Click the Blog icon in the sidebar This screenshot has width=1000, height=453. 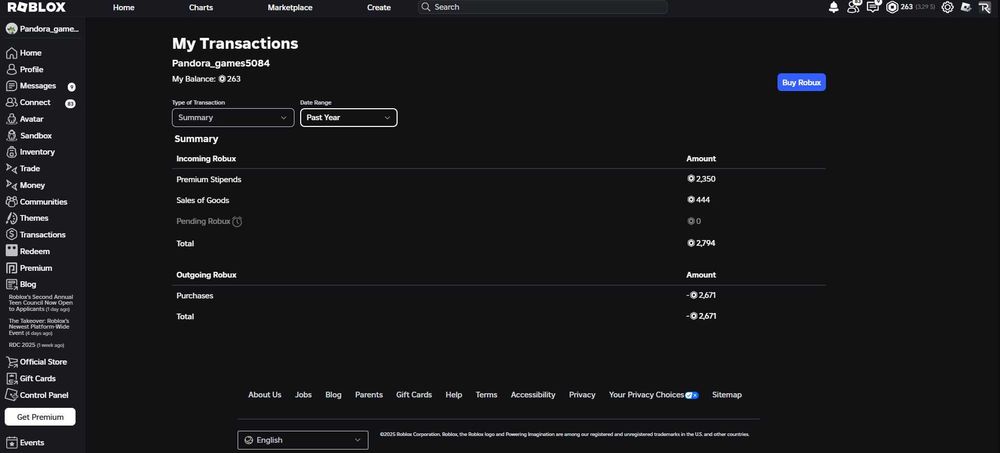pyautogui.click(x=11, y=285)
